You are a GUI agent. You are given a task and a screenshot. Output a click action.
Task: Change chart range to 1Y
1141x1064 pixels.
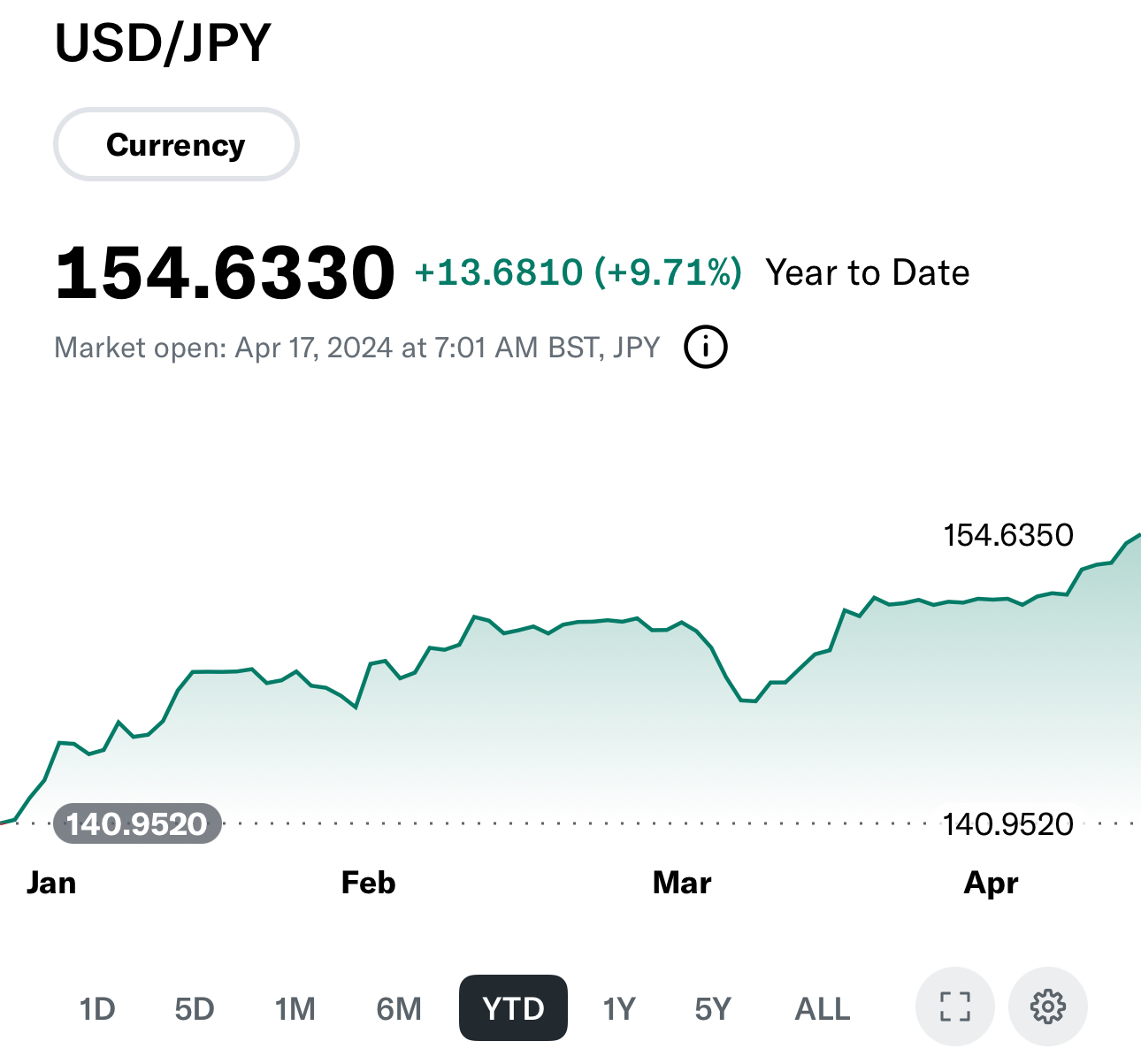click(619, 1008)
